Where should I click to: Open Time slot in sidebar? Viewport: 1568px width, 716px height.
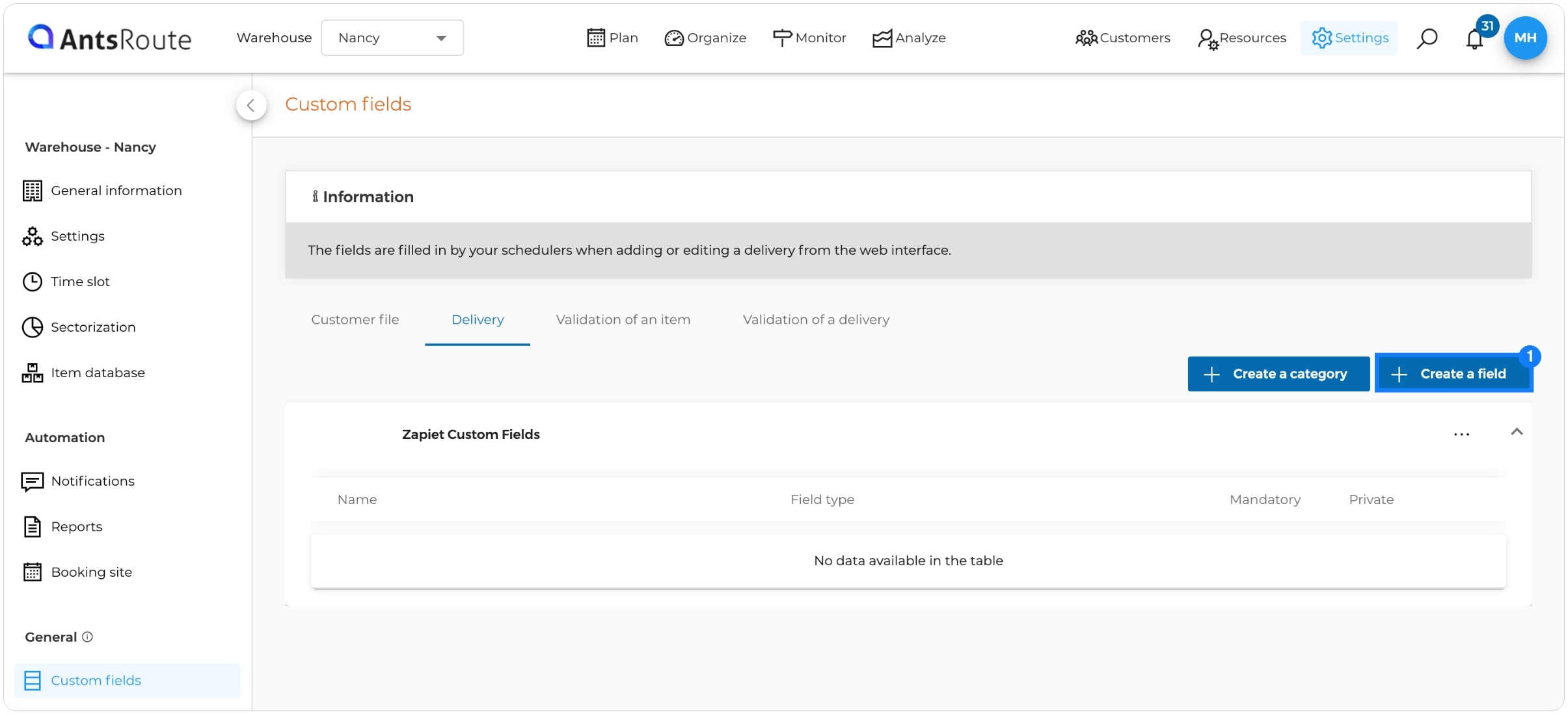point(66,282)
